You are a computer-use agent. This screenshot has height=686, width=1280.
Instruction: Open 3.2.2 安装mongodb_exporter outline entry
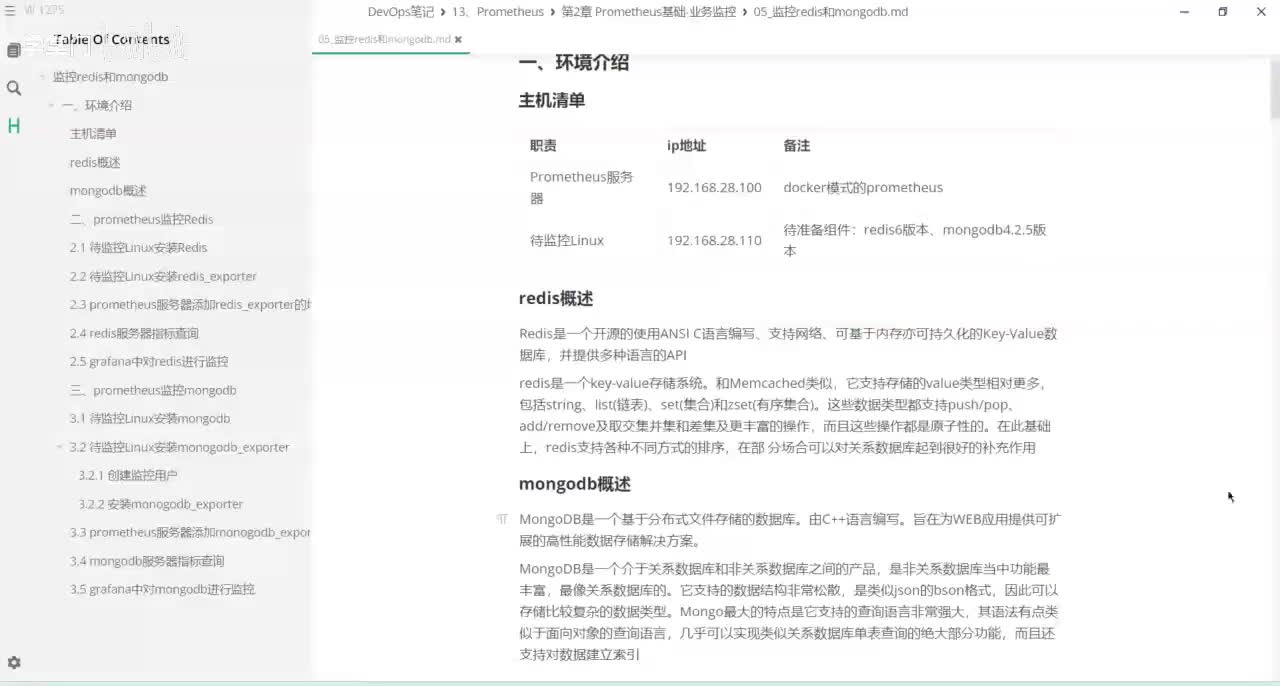161,504
